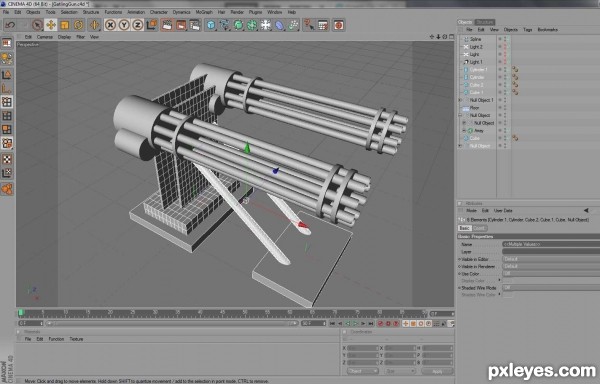Select the Array object in tree

[x=478, y=131]
